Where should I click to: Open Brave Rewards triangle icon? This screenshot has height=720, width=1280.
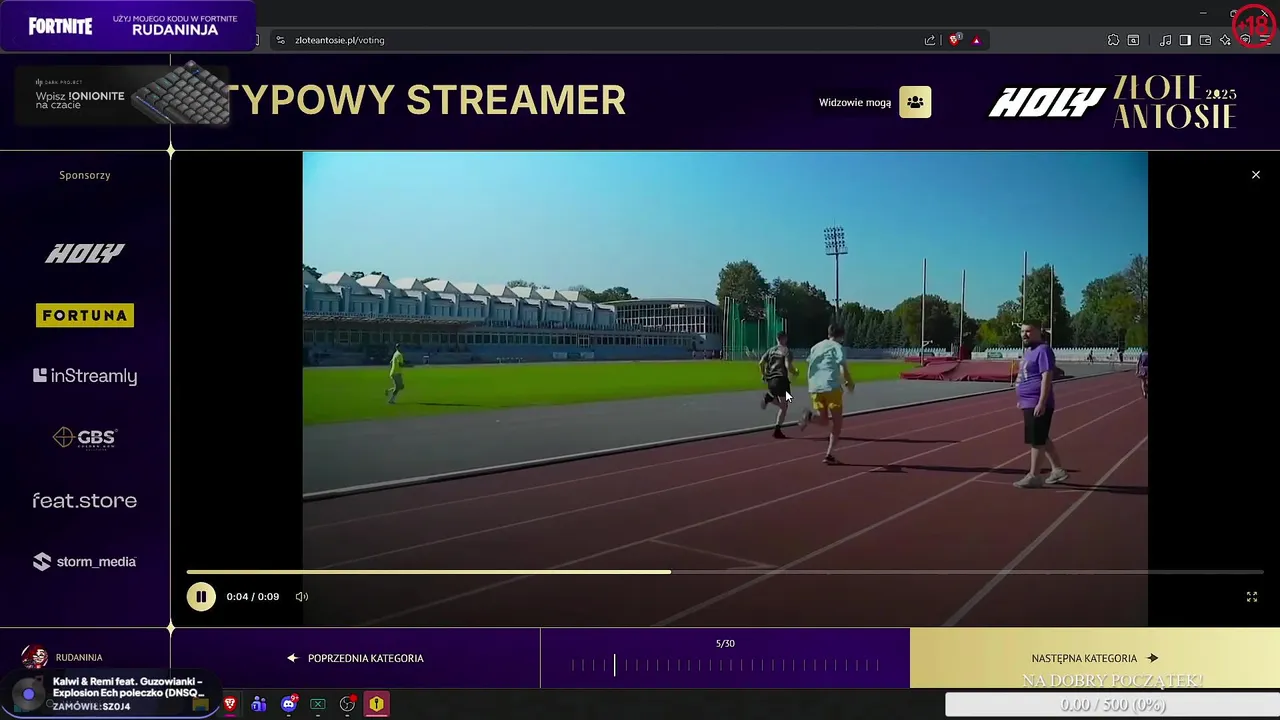point(976,40)
